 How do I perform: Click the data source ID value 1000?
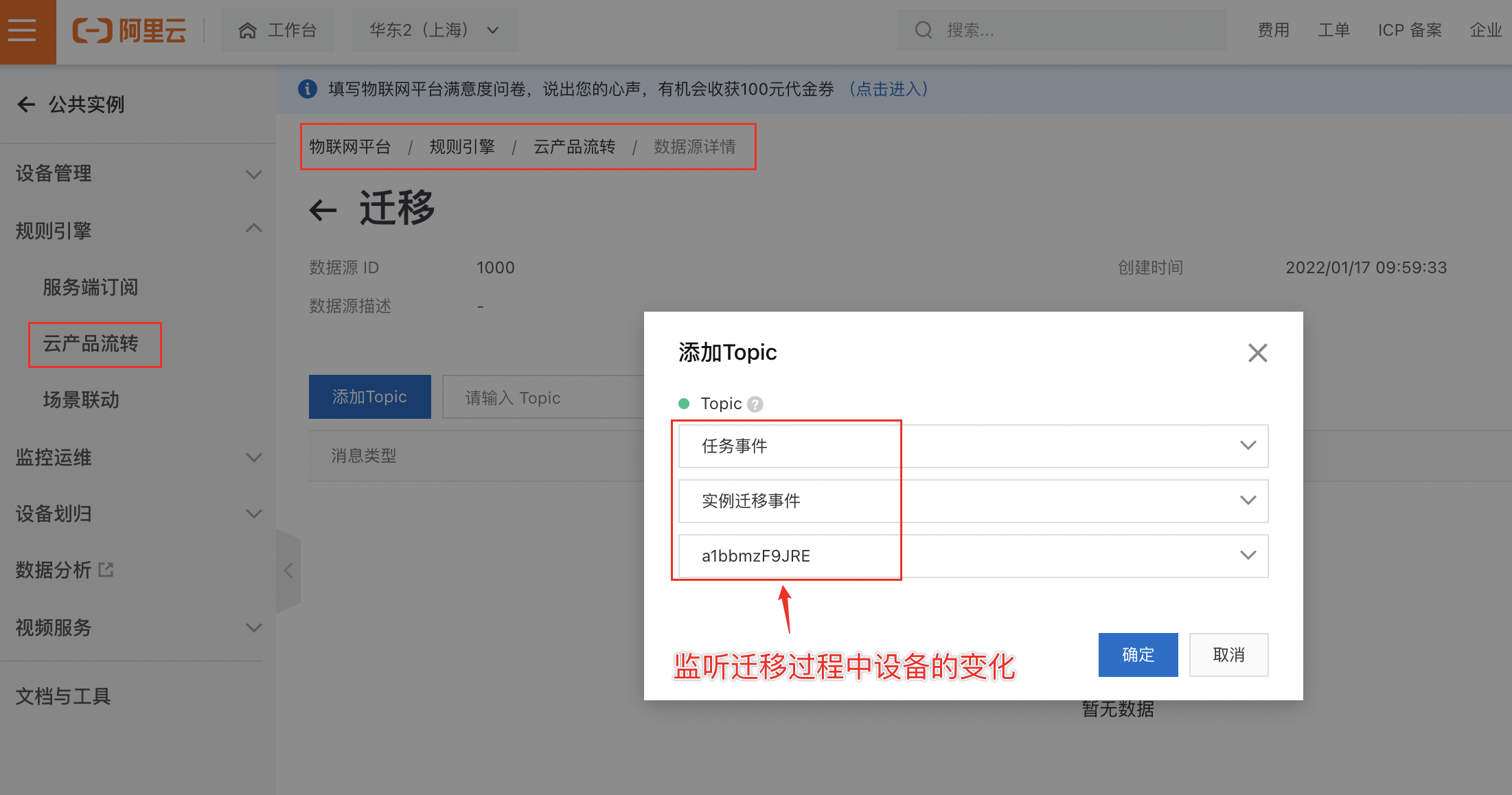(x=496, y=268)
